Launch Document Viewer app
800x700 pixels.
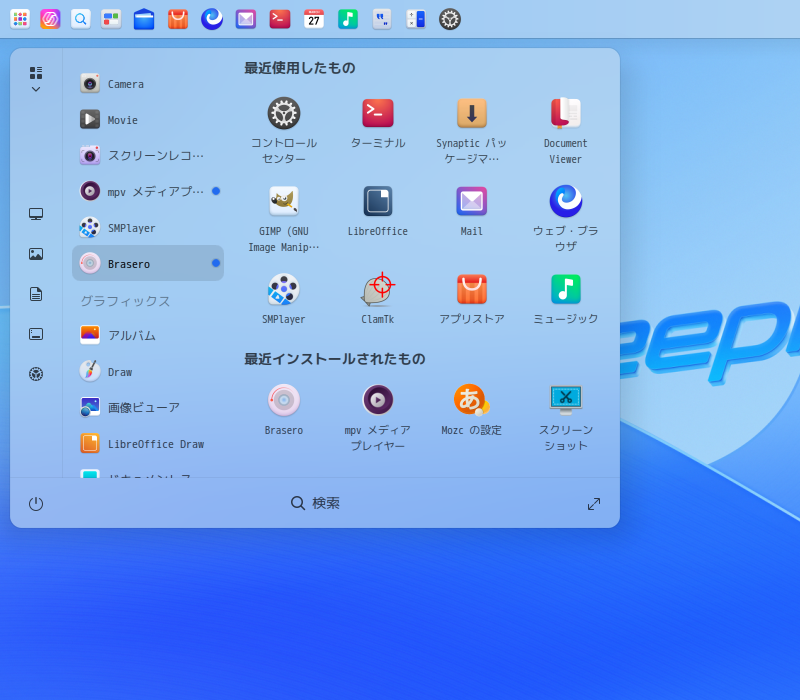(x=566, y=113)
